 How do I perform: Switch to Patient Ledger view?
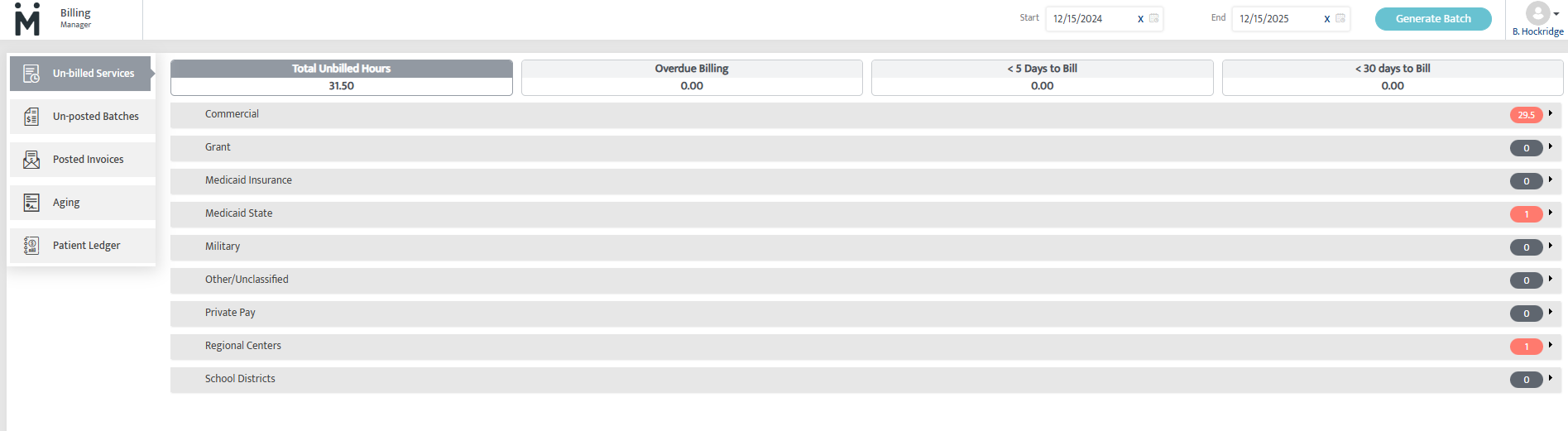point(86,246)
